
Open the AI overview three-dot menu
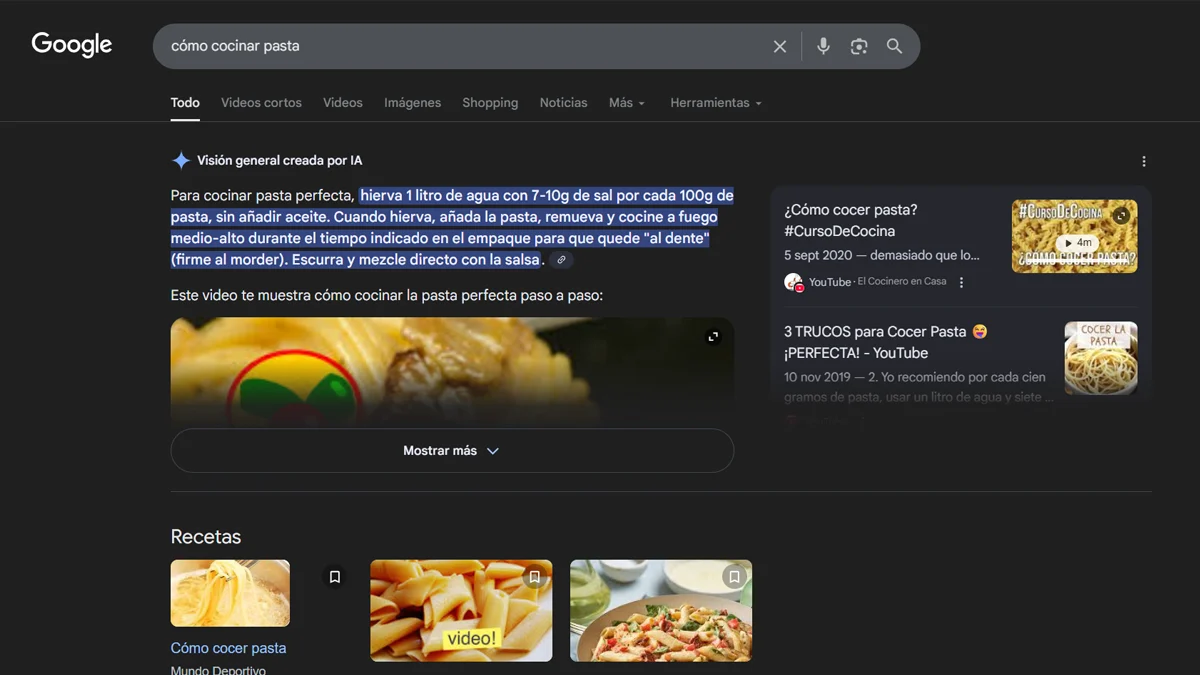pyautogui.click(x=1143, y=161)
